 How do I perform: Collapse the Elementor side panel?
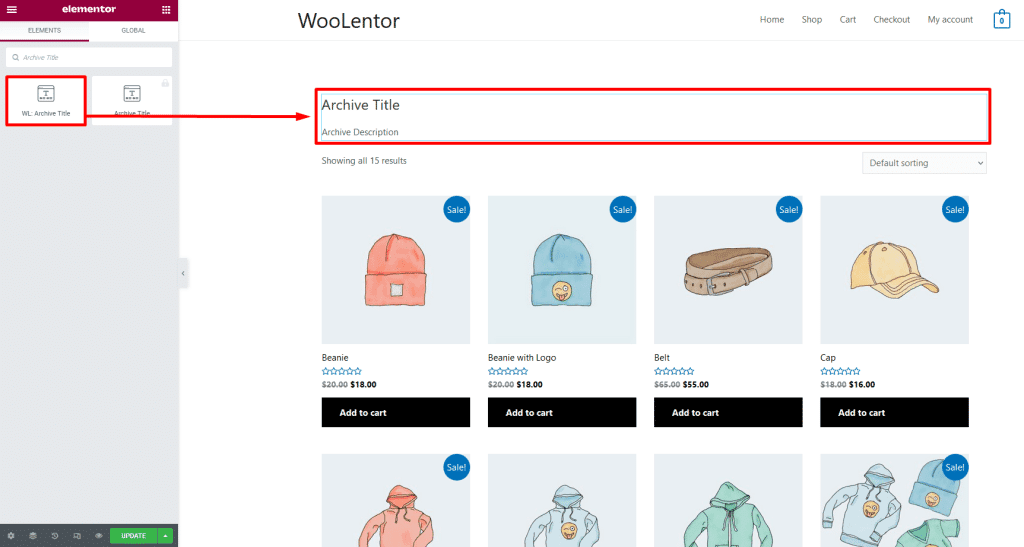coord(183,273)
